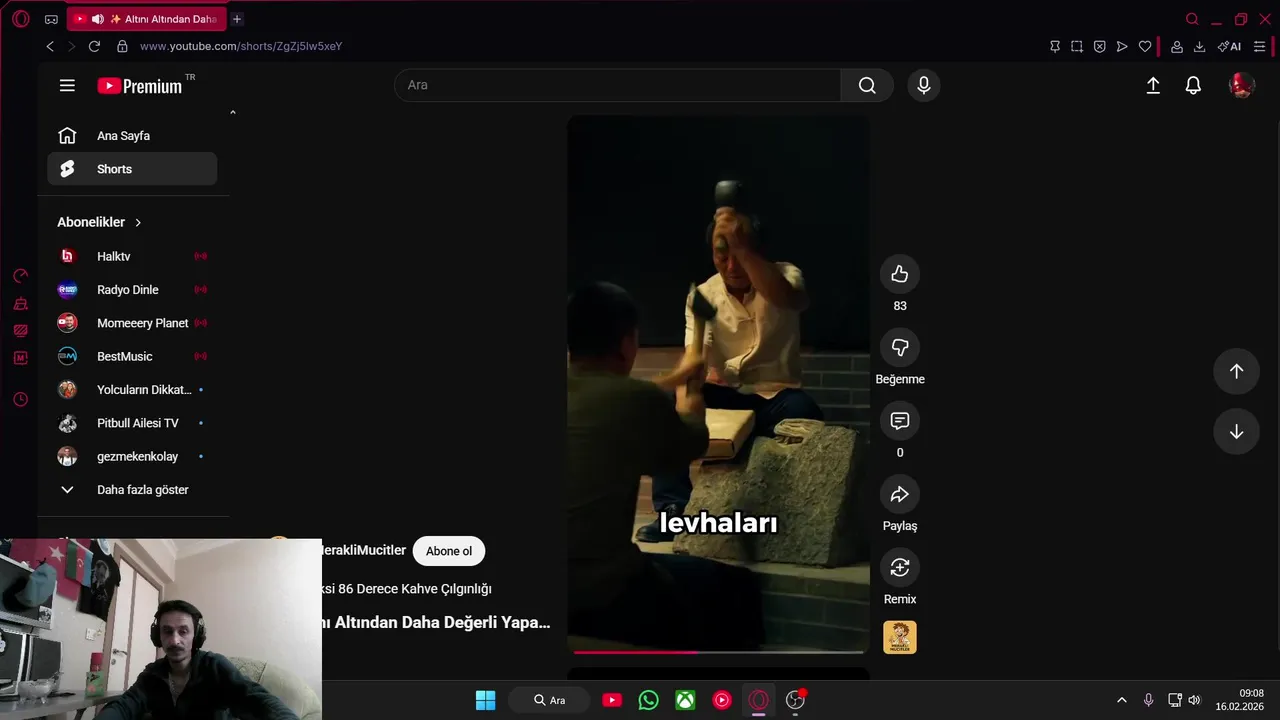The width and height of the screenshot is (1280, 720).
Task: Open YouTube notifications bell
Action: pos(1193,86)
